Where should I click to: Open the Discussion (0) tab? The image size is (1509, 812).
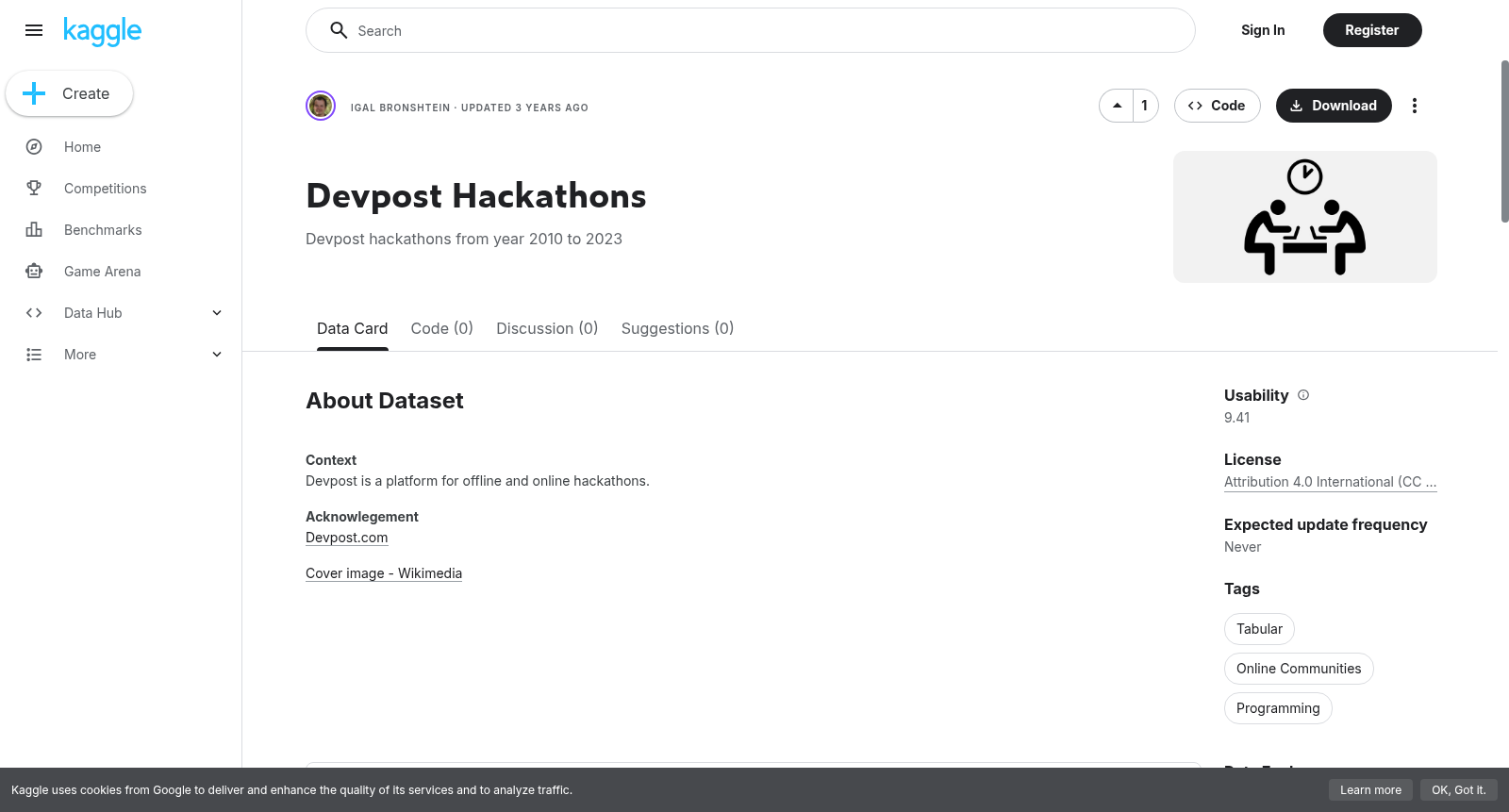[x=547, y=328]
